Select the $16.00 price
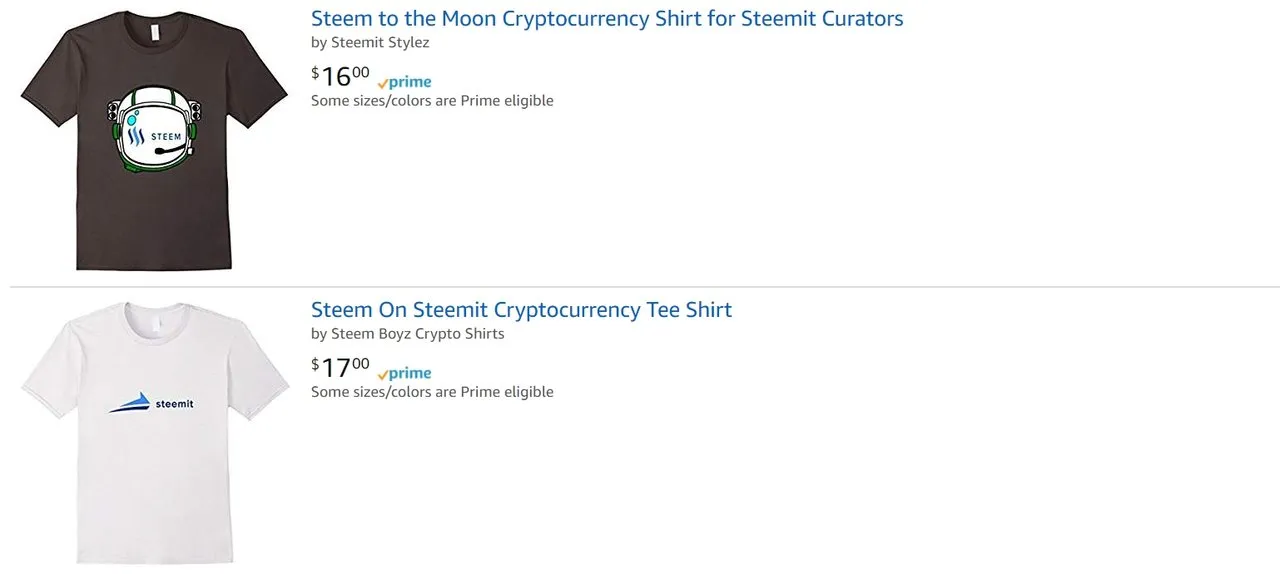 (x=340, y=76)
